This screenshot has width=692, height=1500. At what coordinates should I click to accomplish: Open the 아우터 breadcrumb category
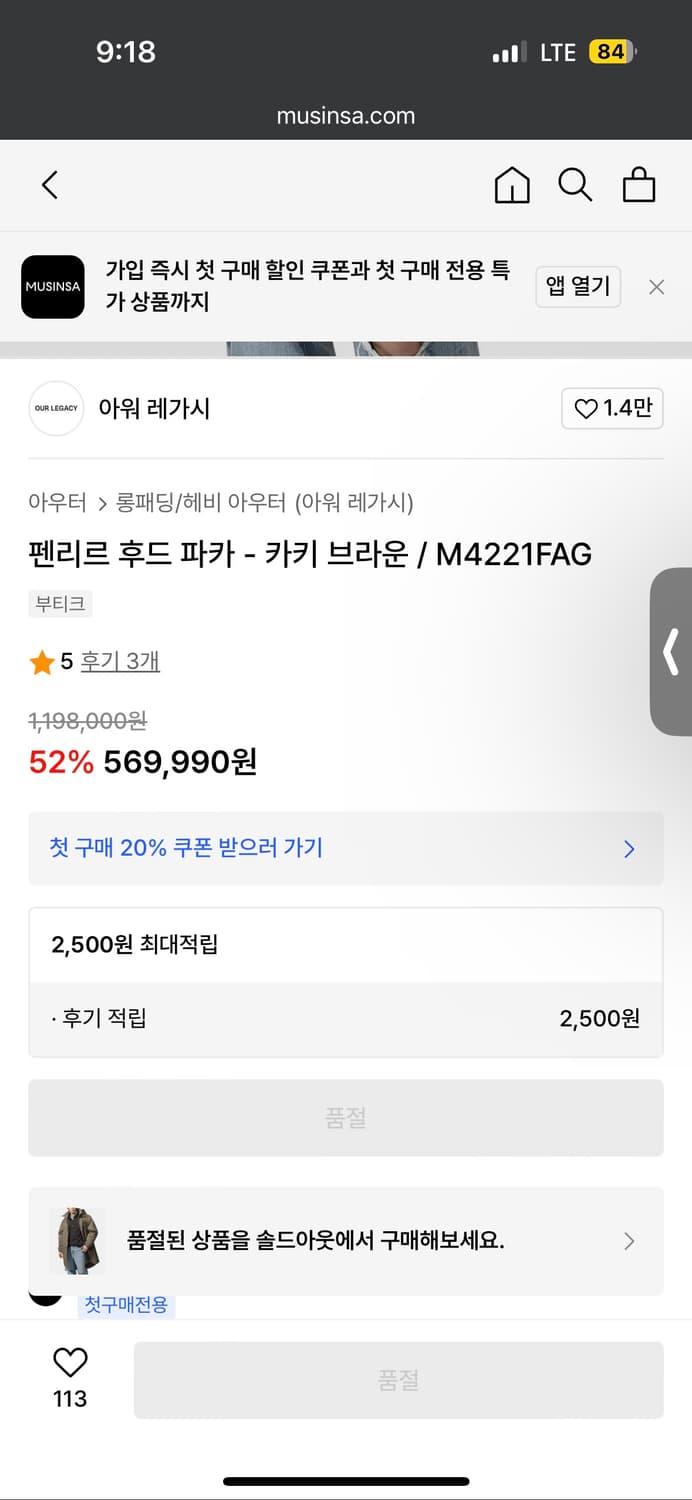coord(57,502)
